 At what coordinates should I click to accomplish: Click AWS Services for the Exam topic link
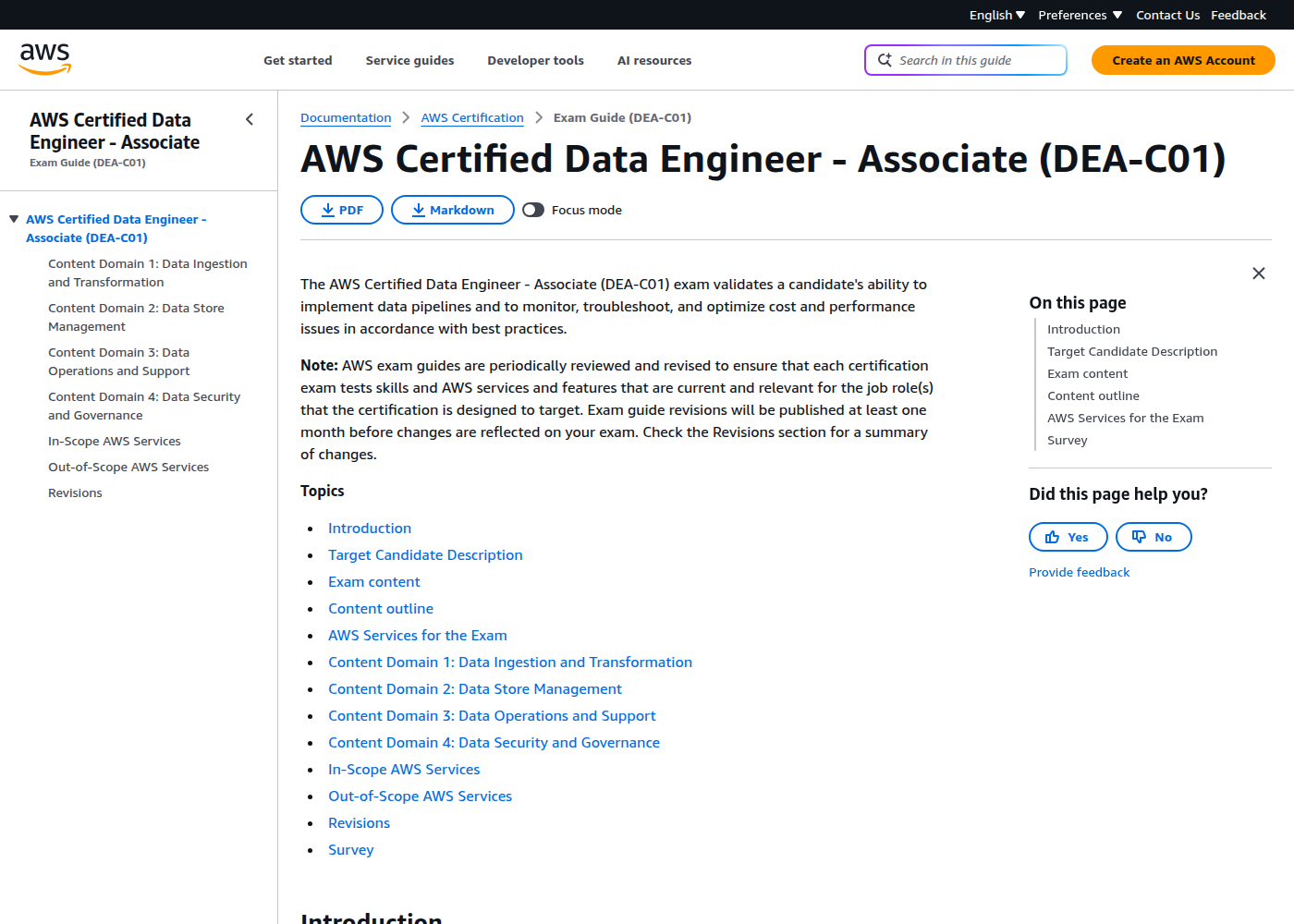tap(418, 635)
